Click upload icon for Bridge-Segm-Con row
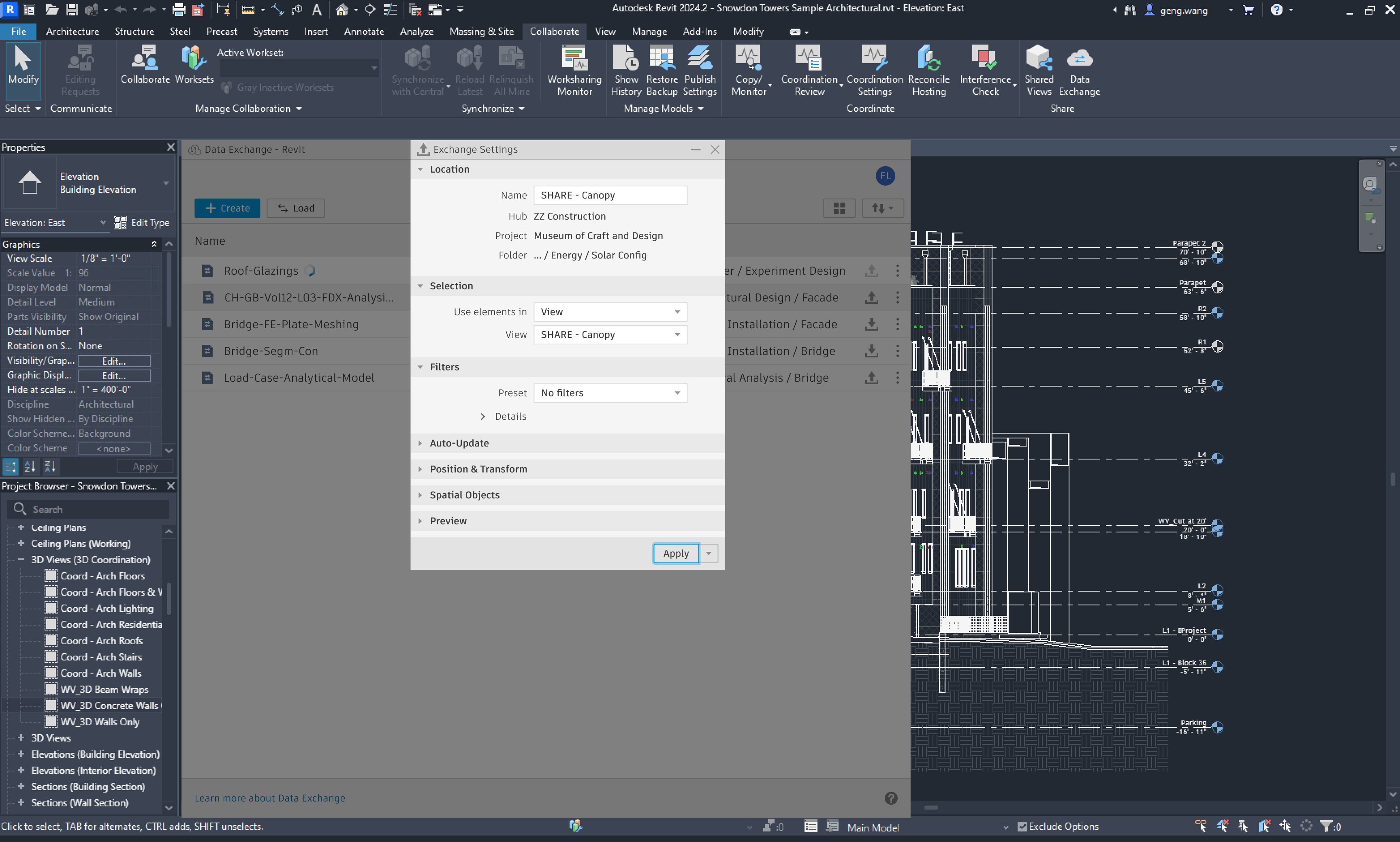The image size is (1400, 842). [871, 351]
